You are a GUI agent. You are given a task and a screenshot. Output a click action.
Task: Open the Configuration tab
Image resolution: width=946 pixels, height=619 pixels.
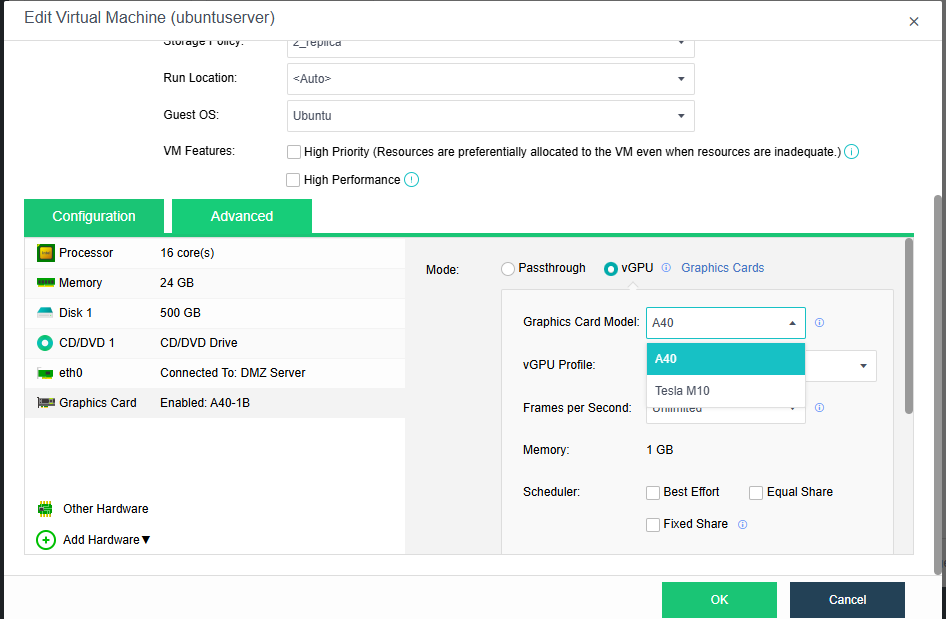94,216
